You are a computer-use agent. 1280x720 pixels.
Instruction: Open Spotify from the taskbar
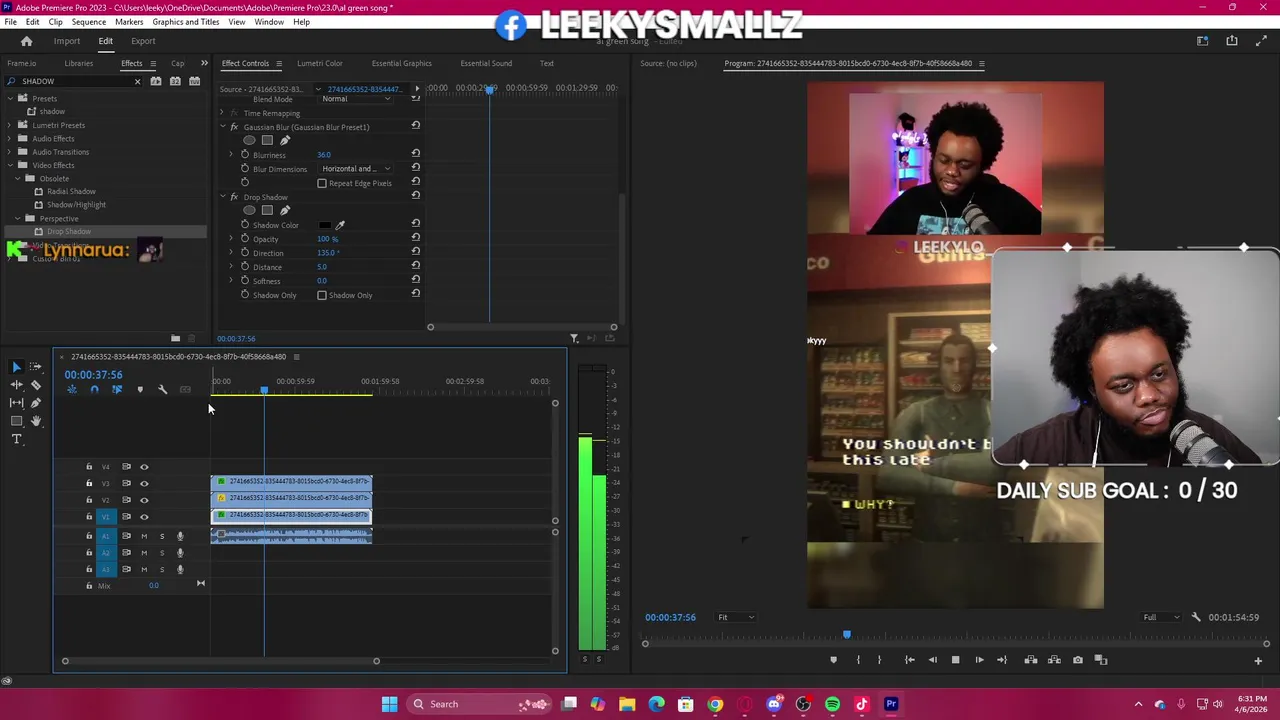(x=832, y=704)
